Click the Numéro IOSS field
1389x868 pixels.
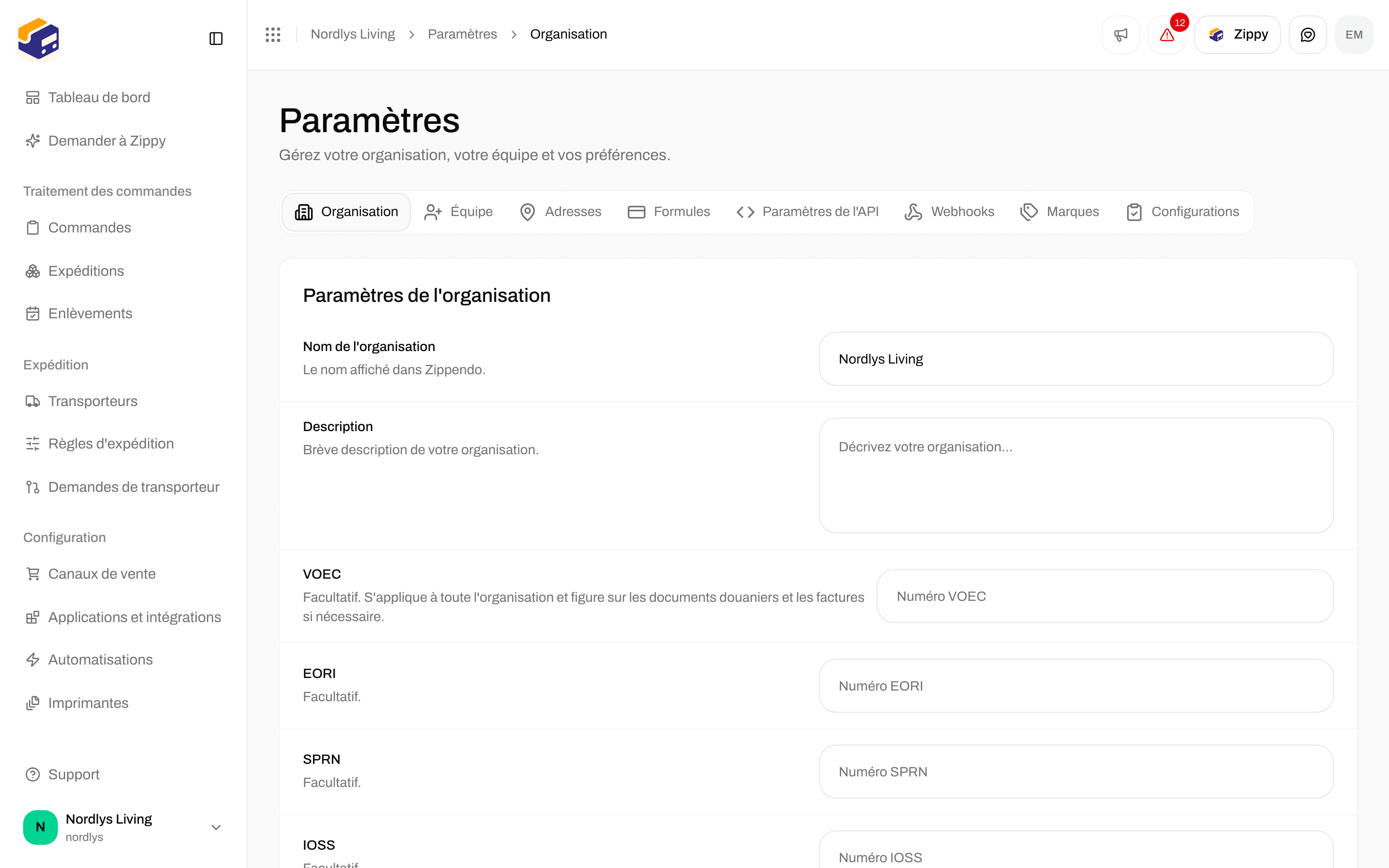1076,850
